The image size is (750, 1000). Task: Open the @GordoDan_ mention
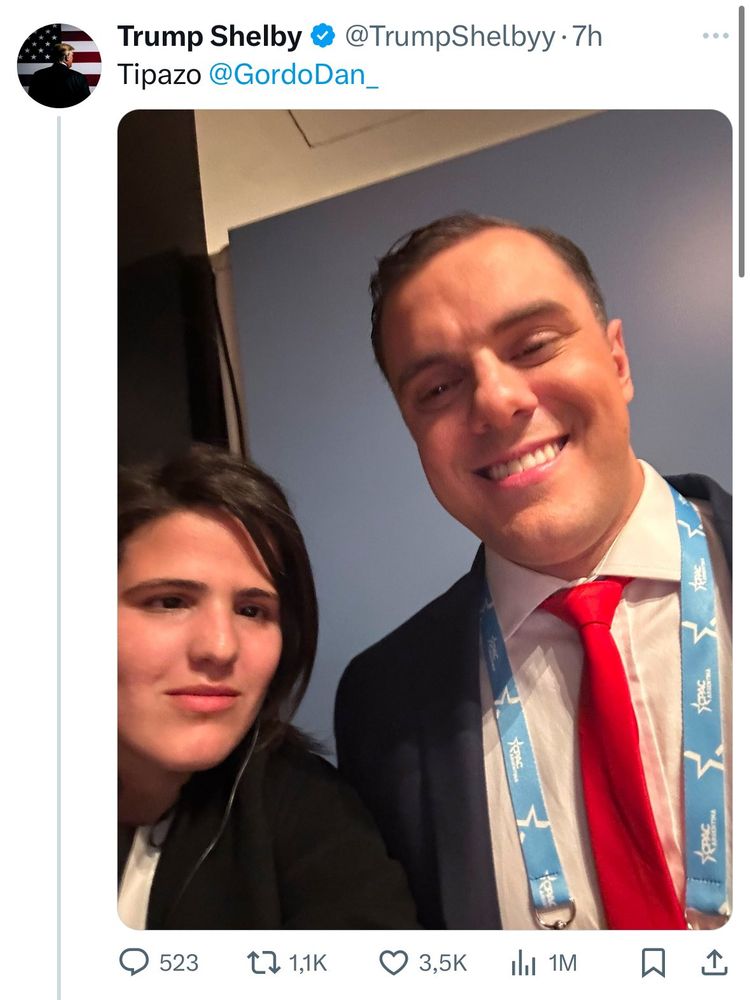click(293, 75)
